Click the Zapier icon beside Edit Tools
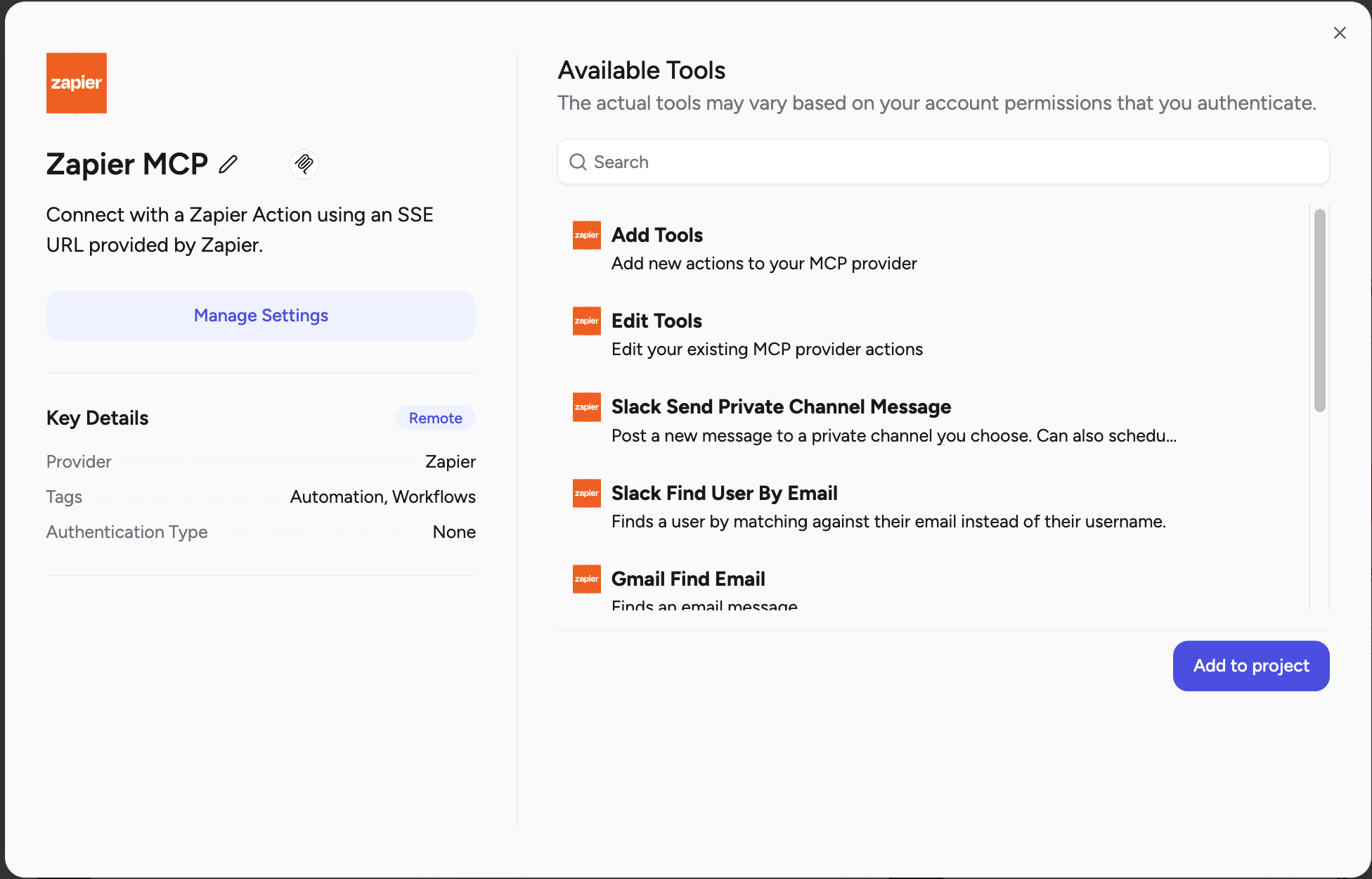Screen dimensions: 1372x879 pos(586,321)
